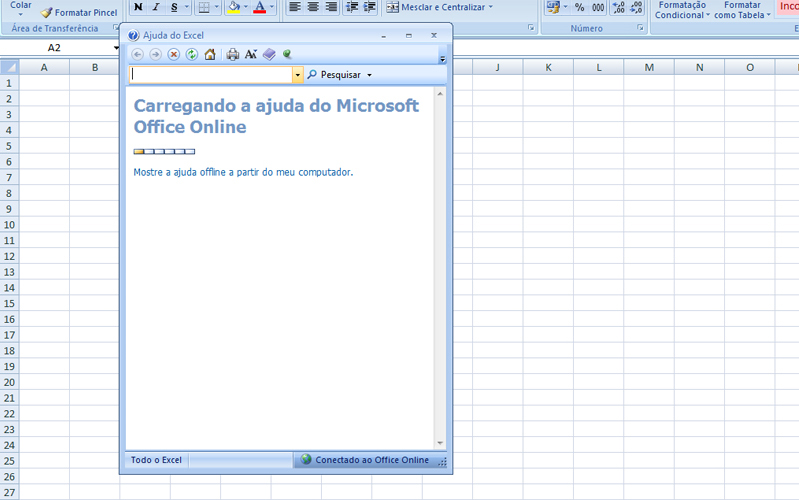Open help toolbar options overflow arrow
The width and height of the screenshot is (799, 500).
click(442, 59)
